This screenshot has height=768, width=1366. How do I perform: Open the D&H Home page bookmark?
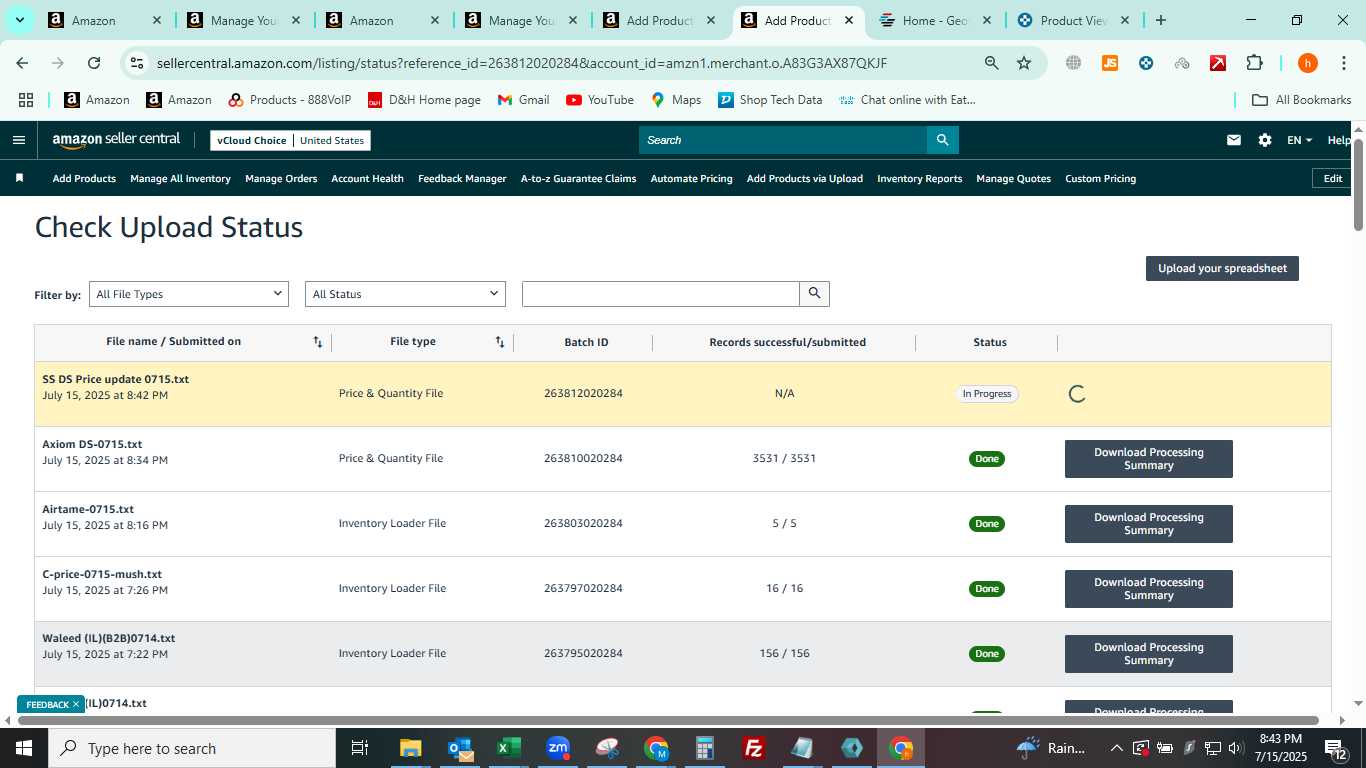pos(424,100)
